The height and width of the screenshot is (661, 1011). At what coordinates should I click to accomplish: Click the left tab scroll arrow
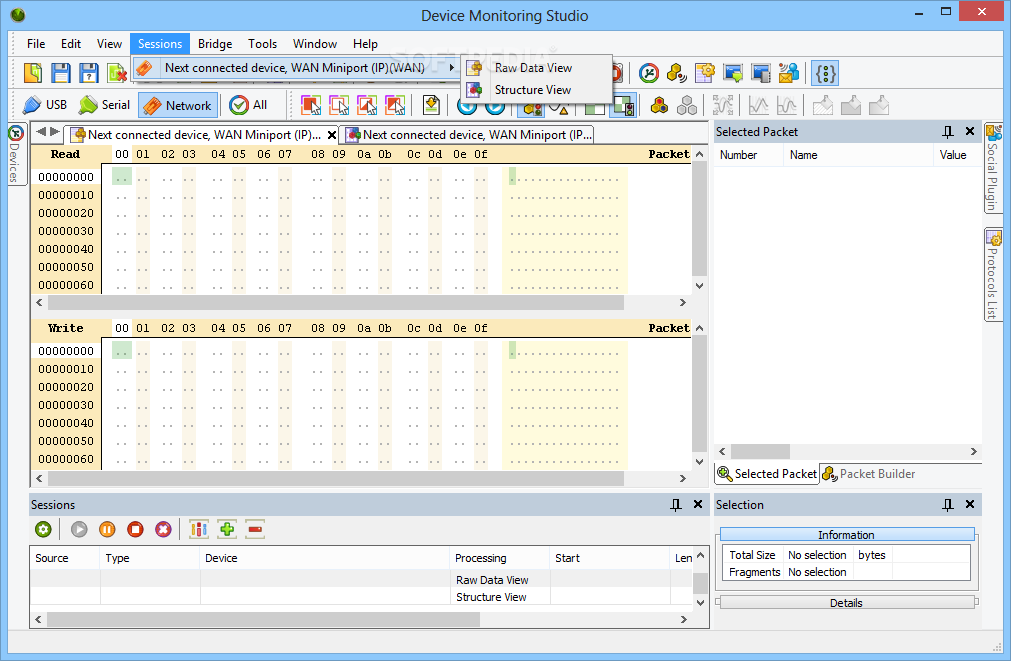[41, 132]
